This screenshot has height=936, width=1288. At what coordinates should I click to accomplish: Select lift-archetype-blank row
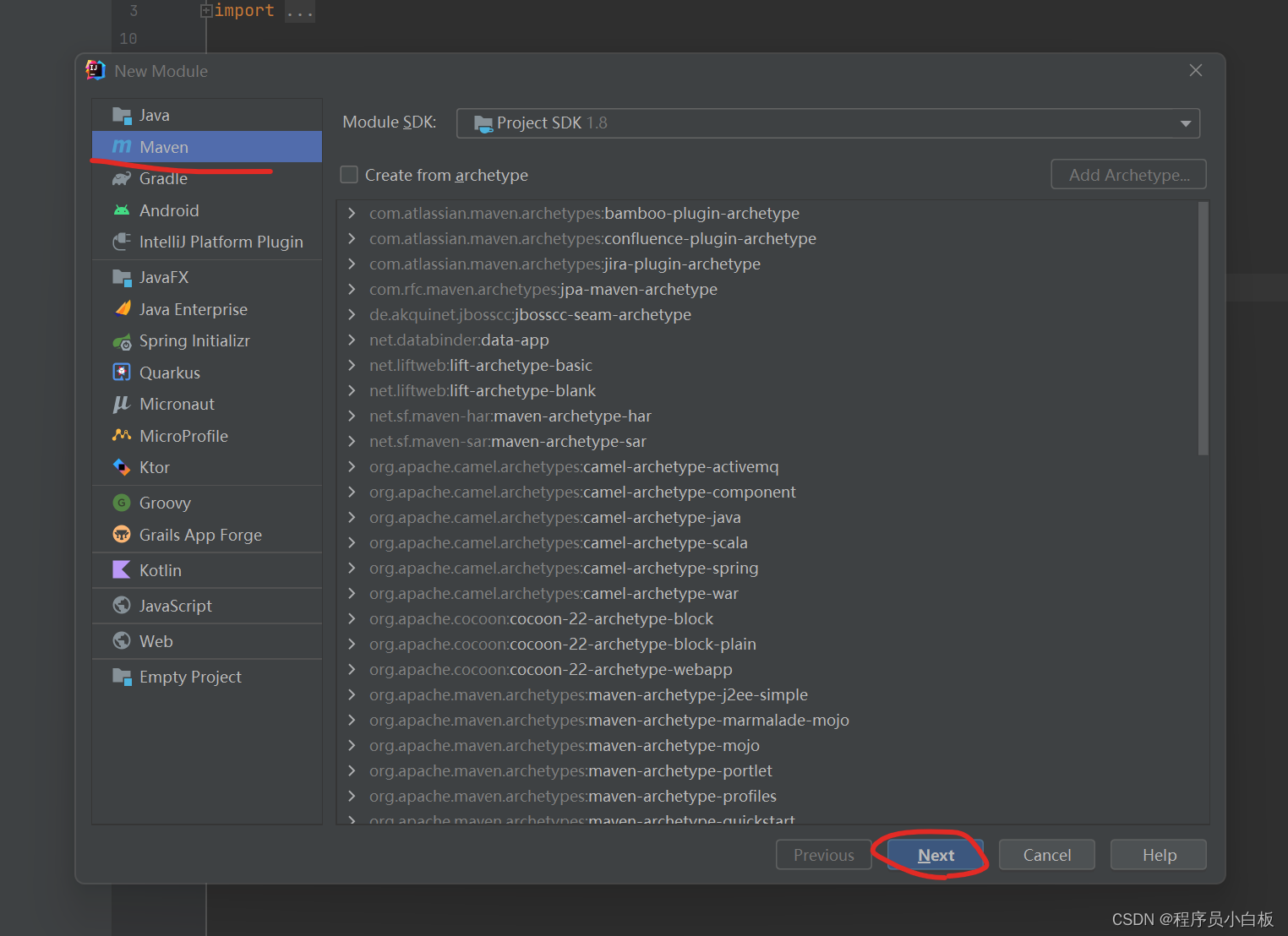(x=767, y=390)
